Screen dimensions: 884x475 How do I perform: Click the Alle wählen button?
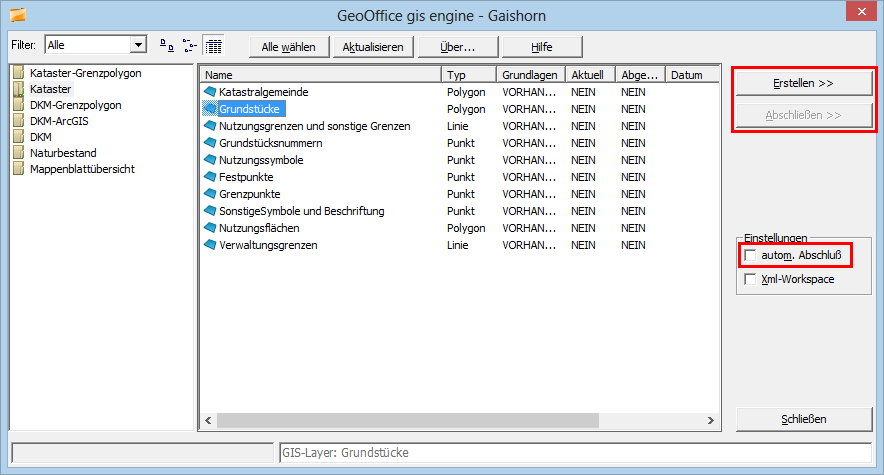[x=289, y=47]
